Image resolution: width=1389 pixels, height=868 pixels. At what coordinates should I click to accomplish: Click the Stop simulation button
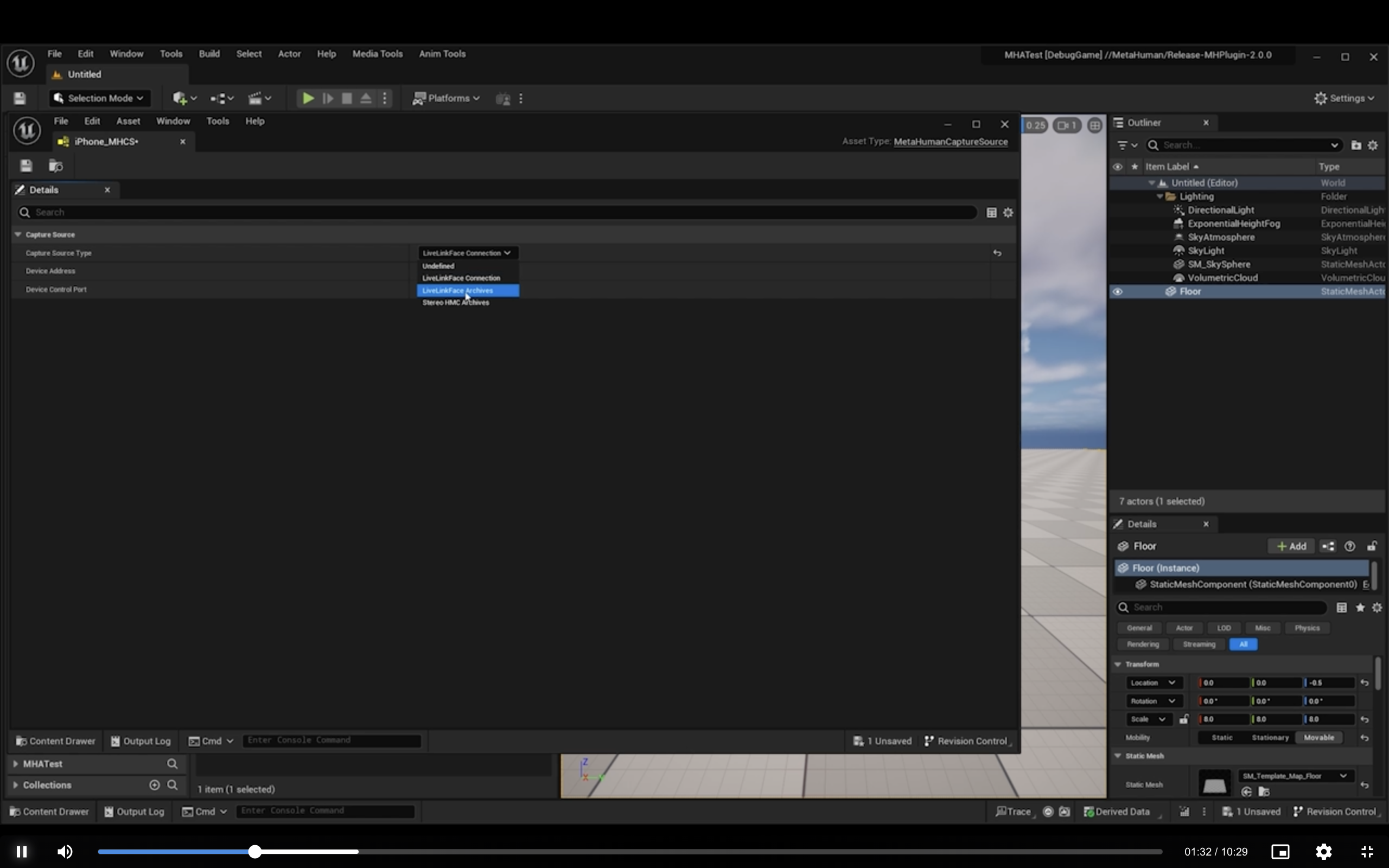347,98
